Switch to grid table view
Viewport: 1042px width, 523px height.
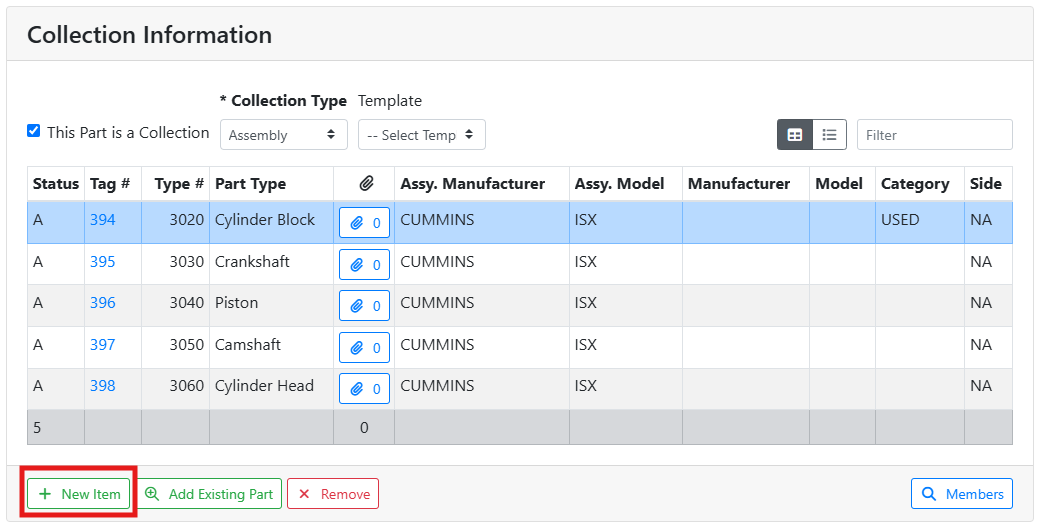coord(795,135)
